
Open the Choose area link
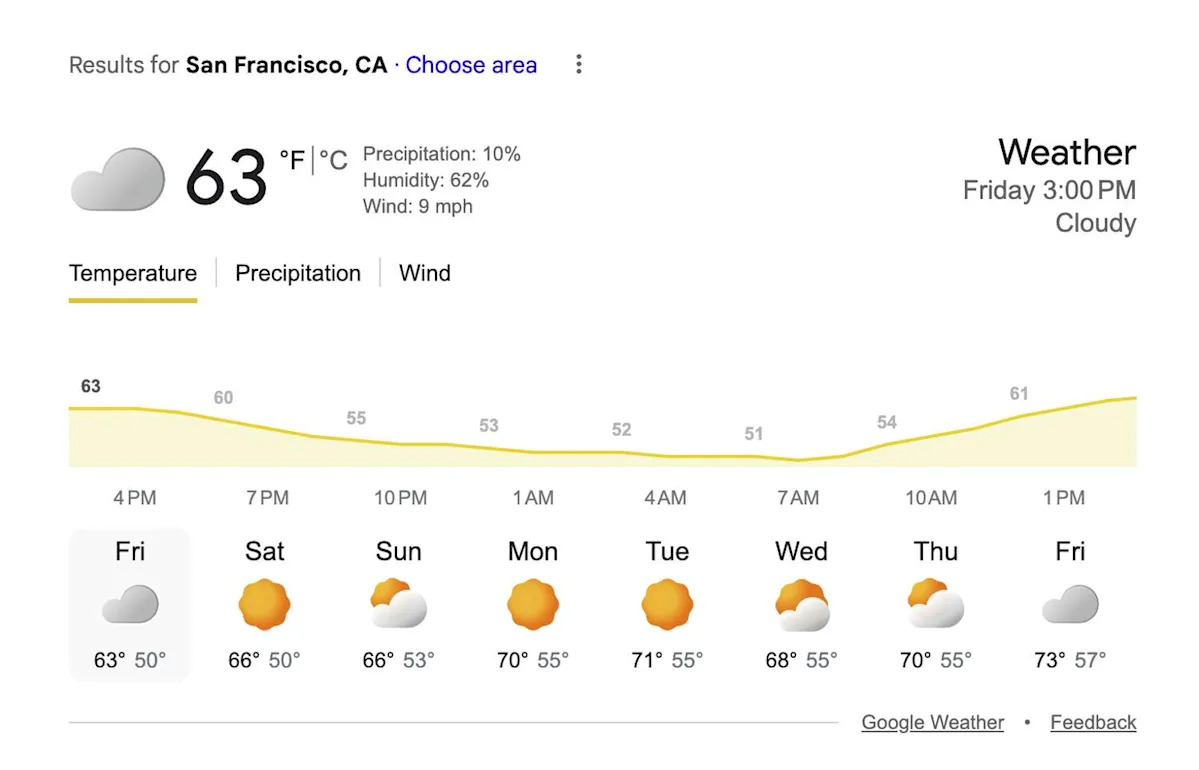471,65
